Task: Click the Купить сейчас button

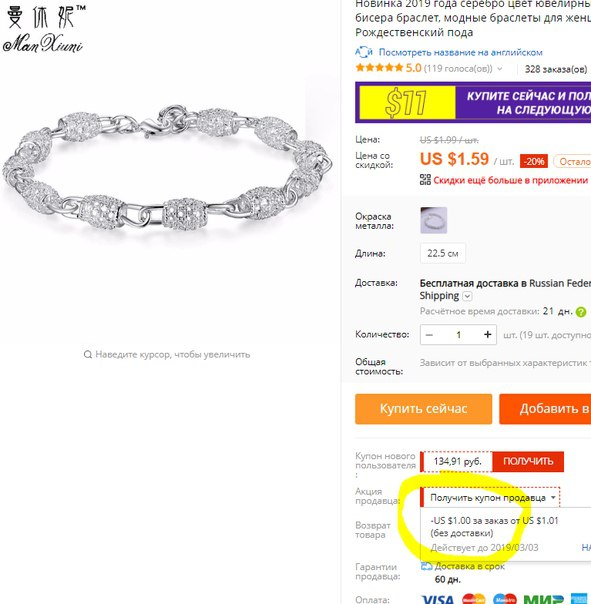Action: [x=423, y=409]
